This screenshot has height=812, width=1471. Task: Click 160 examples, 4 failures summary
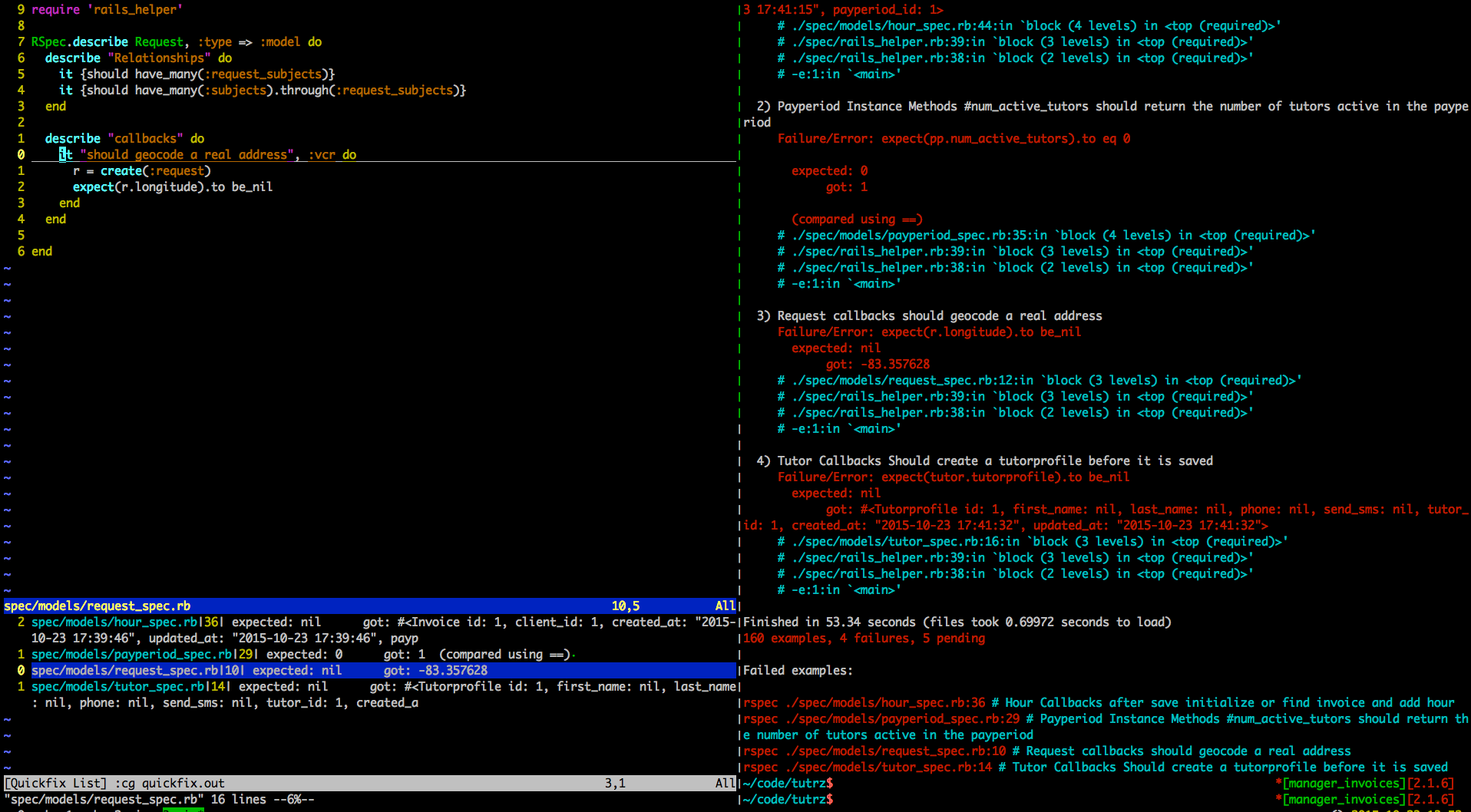pyautogui.click(x=864, y=638)
